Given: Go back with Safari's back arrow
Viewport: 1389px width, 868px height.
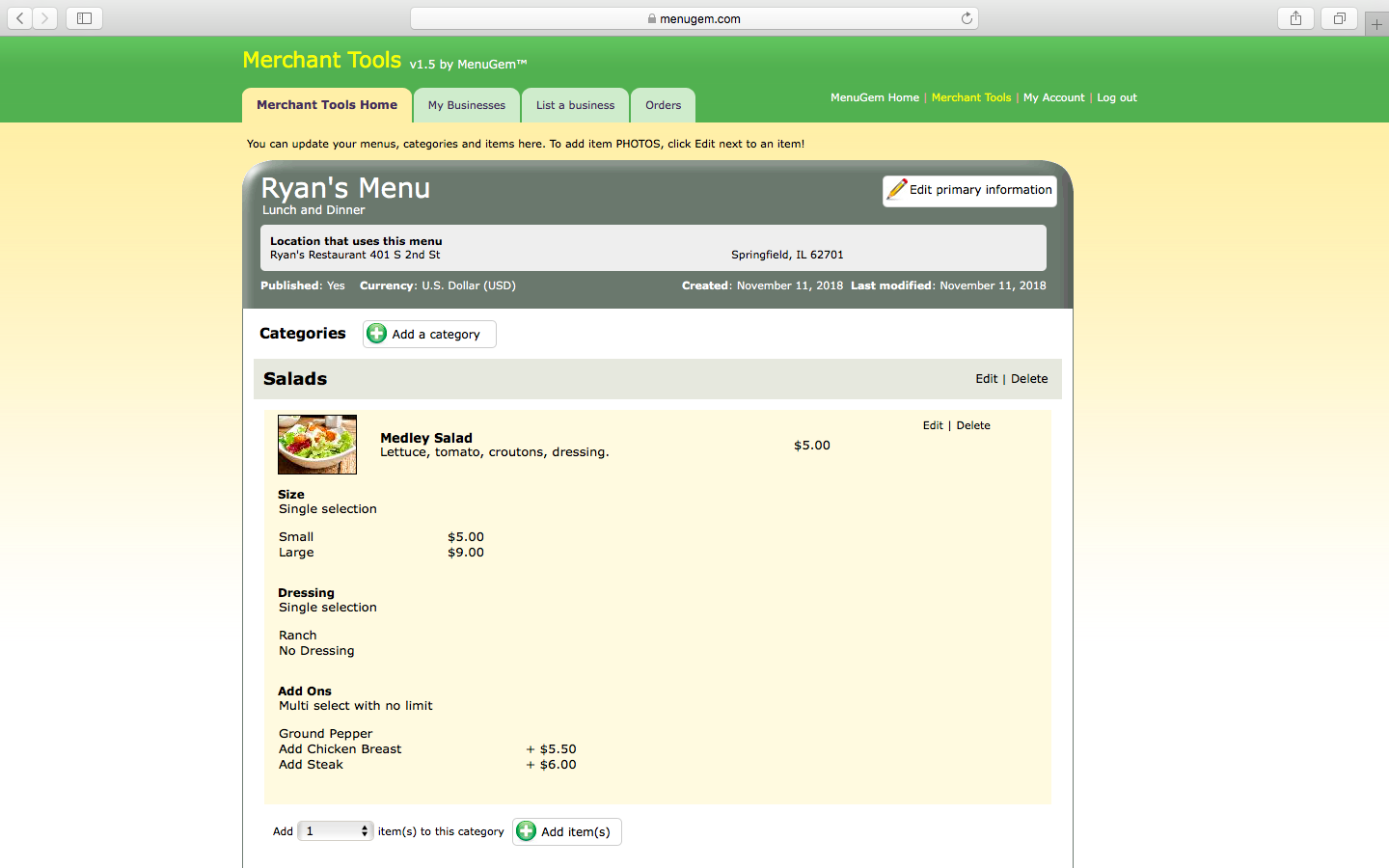Looking at the screenshot, I should (x=19, y=18).
